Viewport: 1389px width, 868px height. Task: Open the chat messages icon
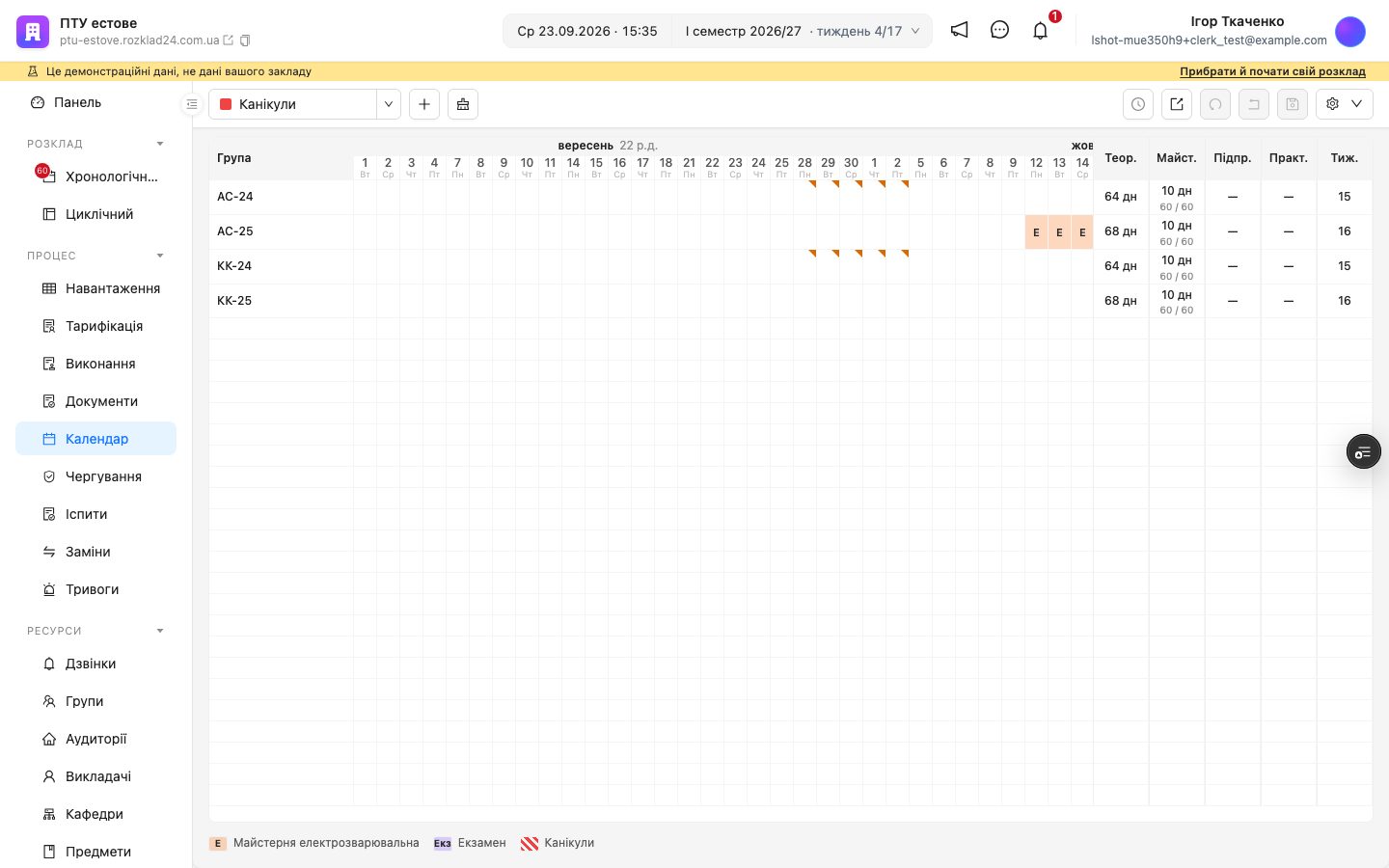tap(999, 30)
